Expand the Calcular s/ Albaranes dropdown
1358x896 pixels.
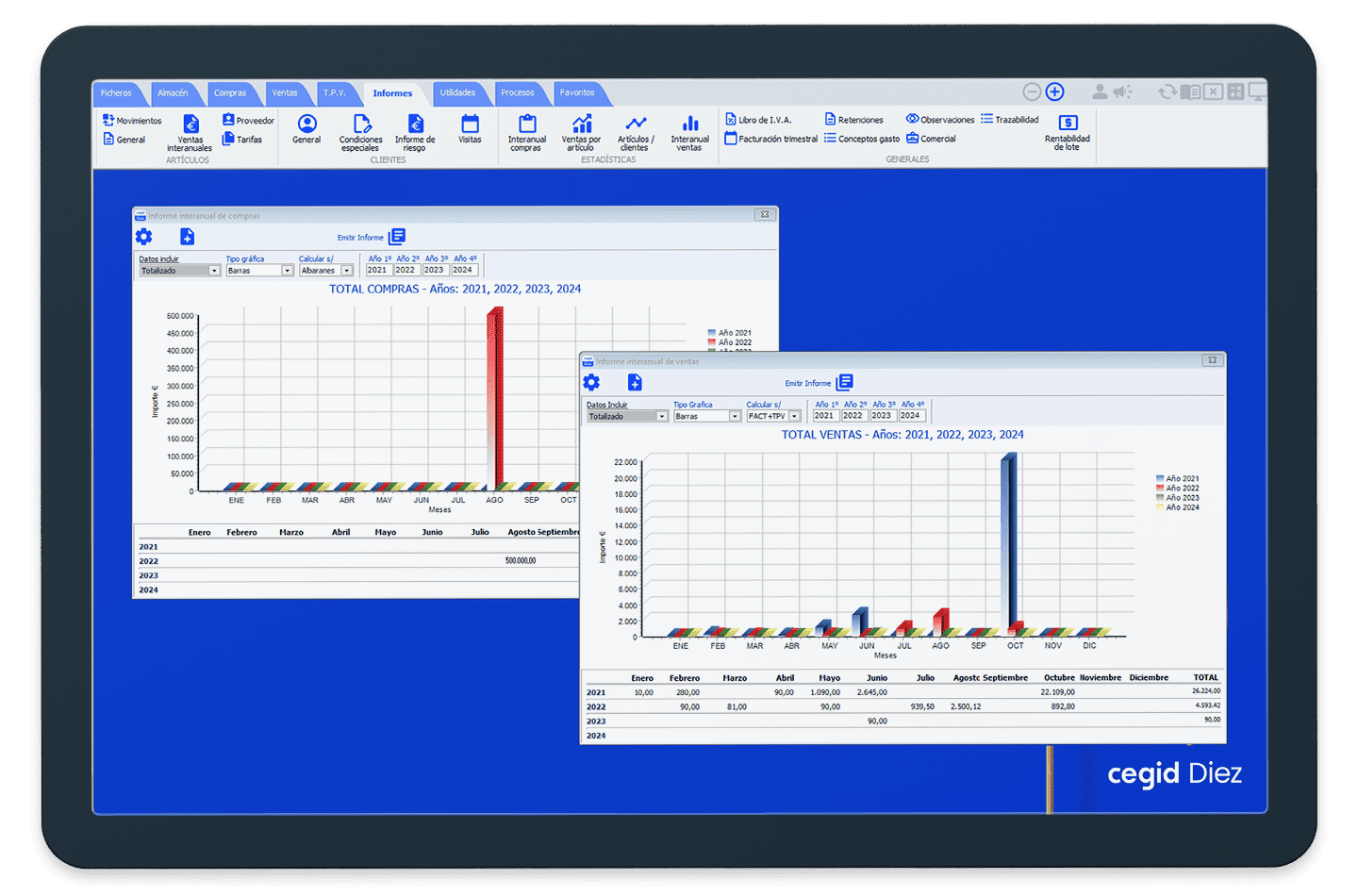point(347,271)
